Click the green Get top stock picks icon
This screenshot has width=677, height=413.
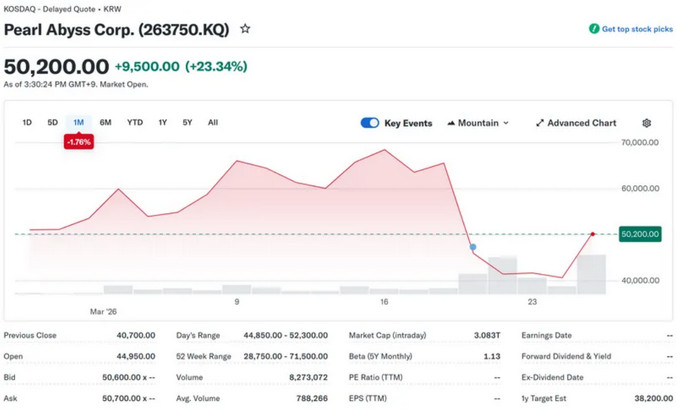coord(594,29)
